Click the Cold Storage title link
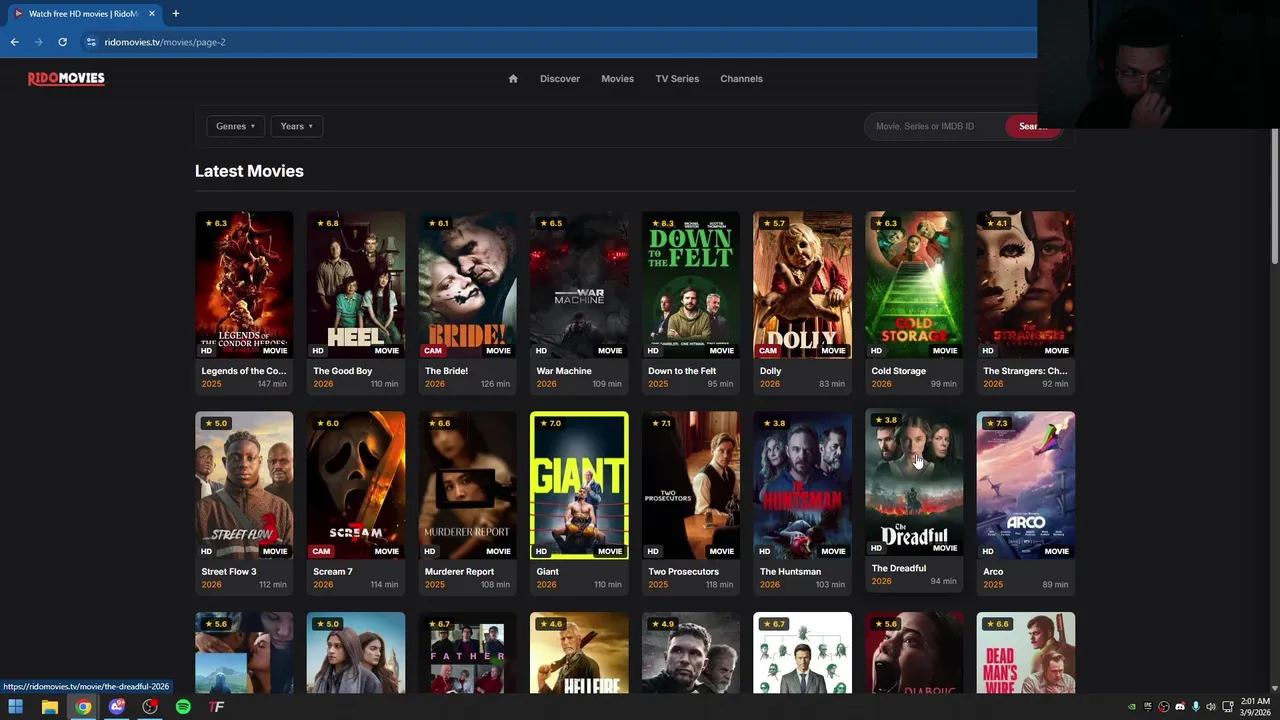 [x=898, y=371]
